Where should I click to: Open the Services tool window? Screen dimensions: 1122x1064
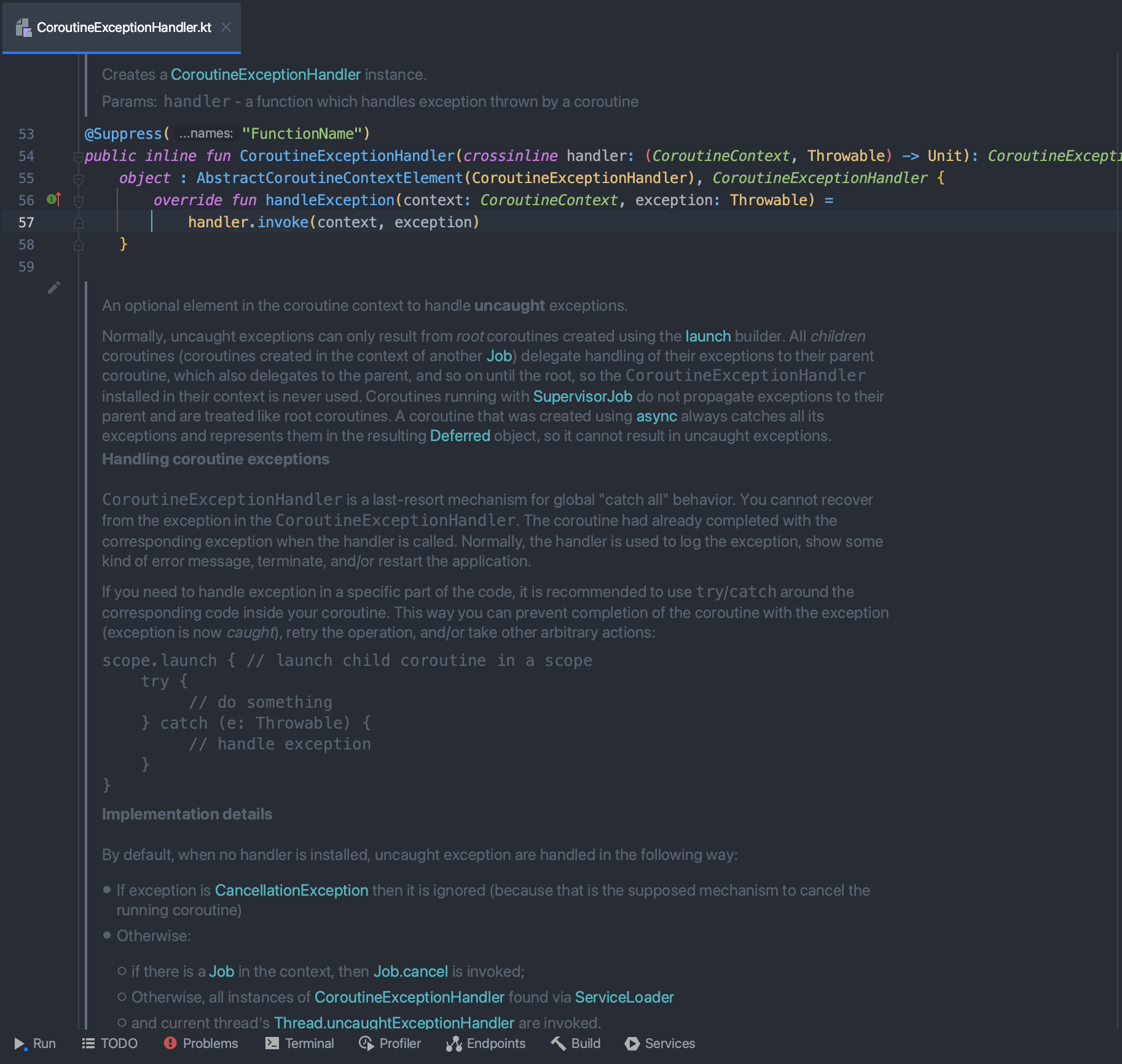point(660,1043)
